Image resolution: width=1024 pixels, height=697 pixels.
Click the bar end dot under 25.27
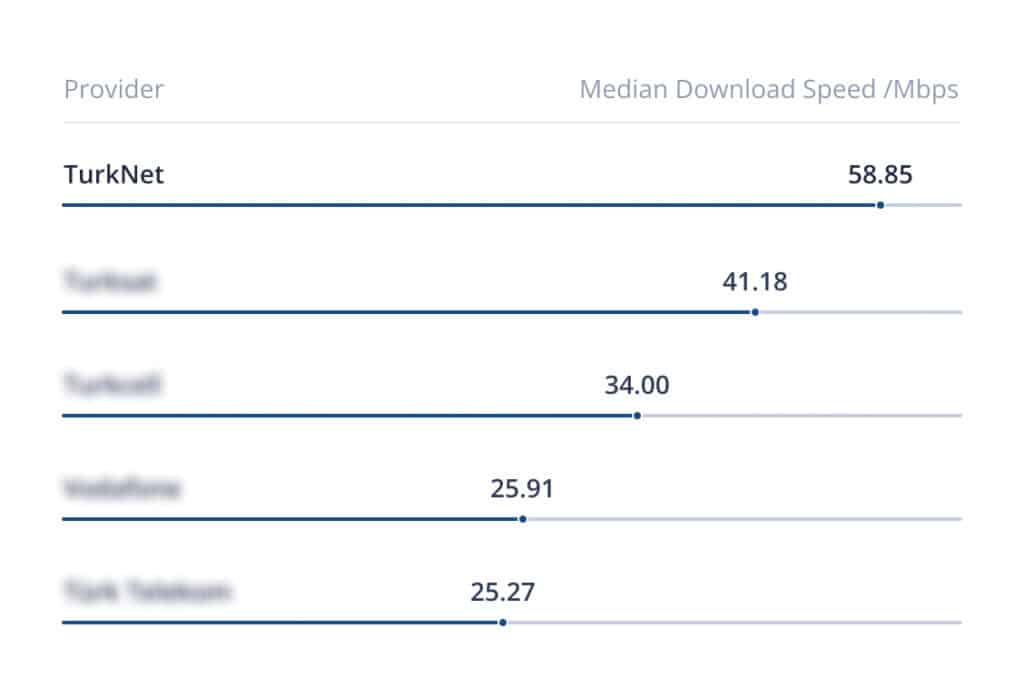[502, 622]
